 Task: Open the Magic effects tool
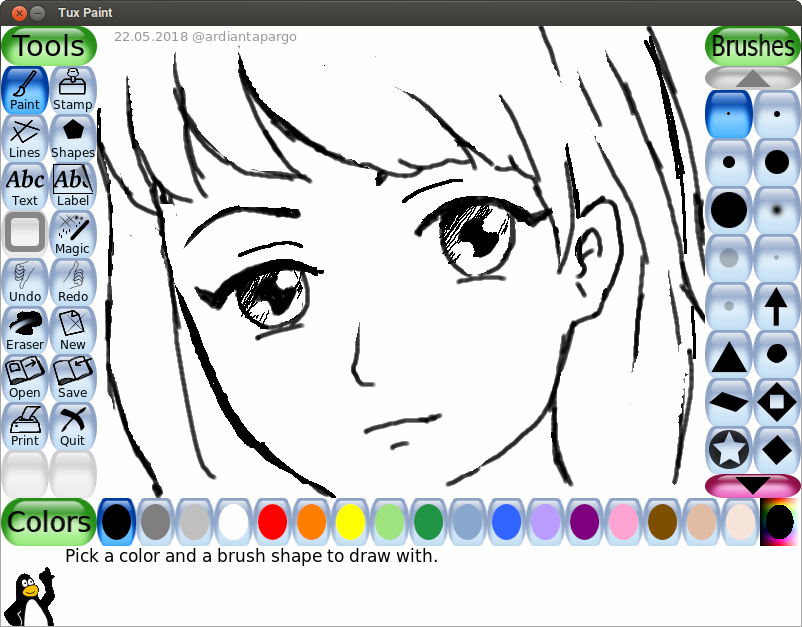[72, 233]
